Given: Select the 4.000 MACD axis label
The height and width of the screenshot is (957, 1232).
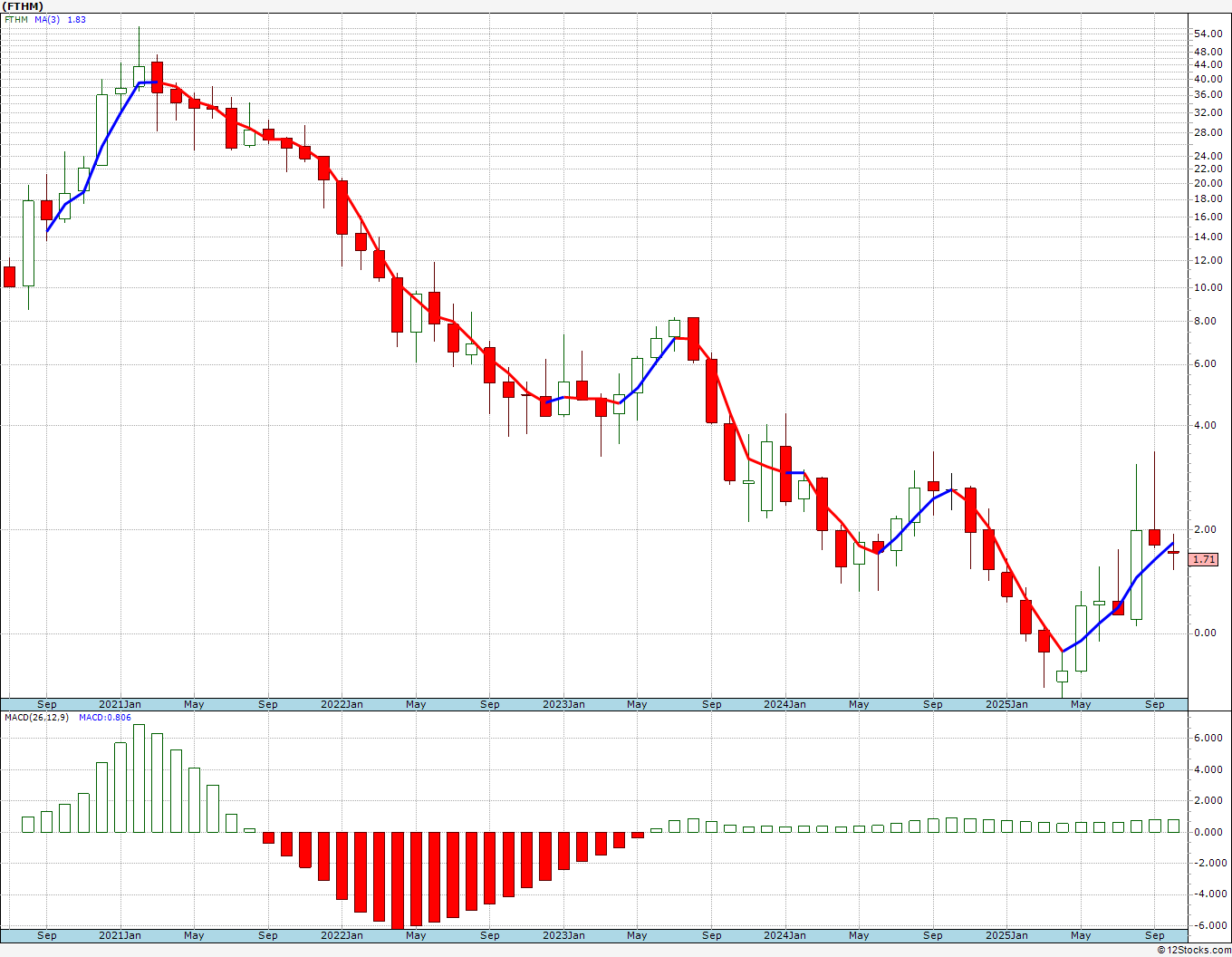Looking at the screenshot, I should click(1209, 769).
